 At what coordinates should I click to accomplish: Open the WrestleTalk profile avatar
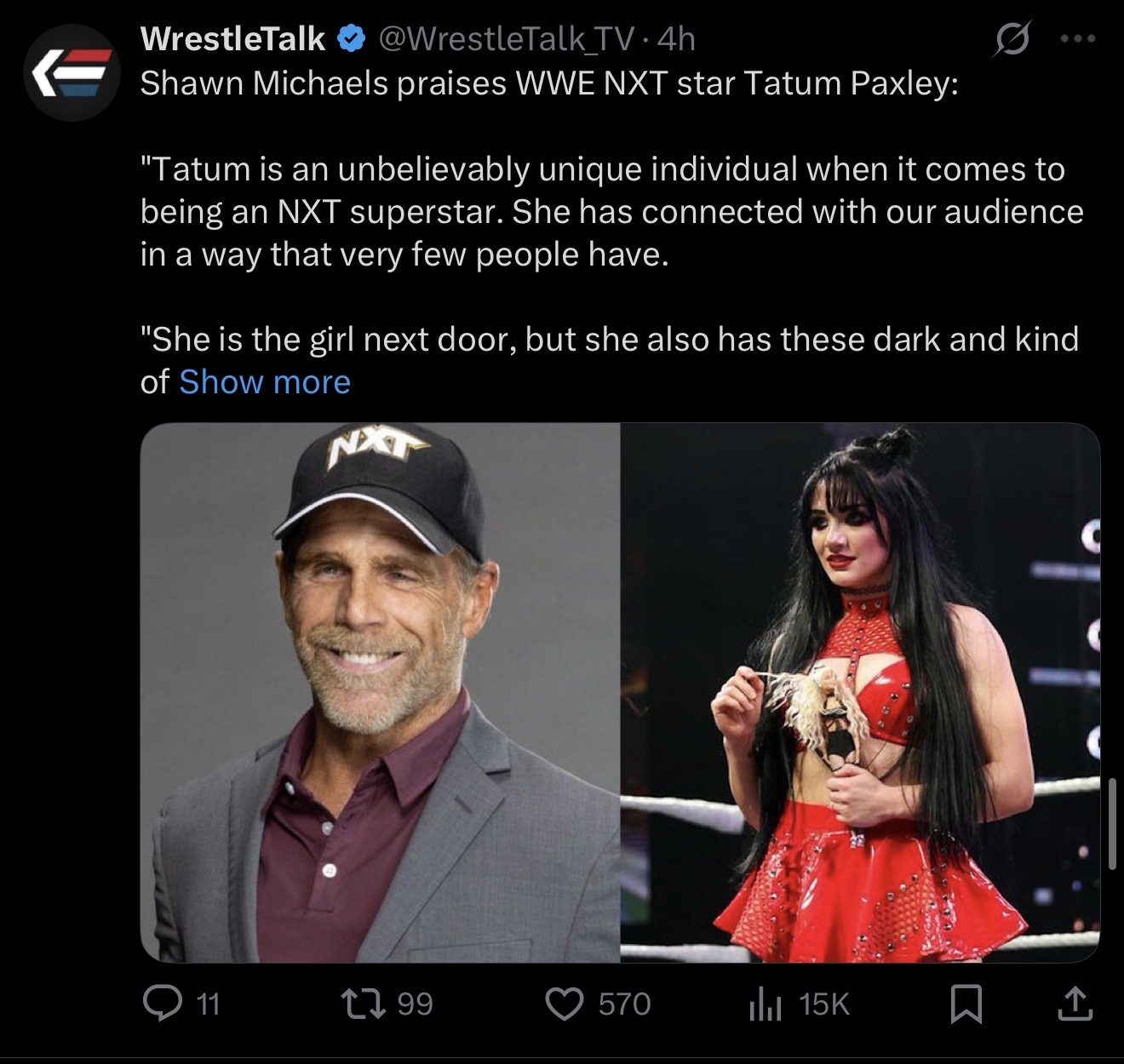[72, 73]
